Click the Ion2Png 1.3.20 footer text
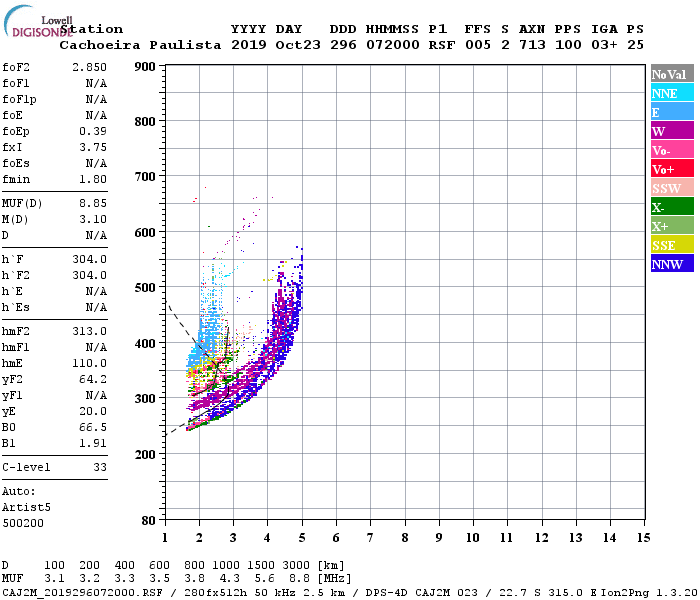 click(649, 593)
